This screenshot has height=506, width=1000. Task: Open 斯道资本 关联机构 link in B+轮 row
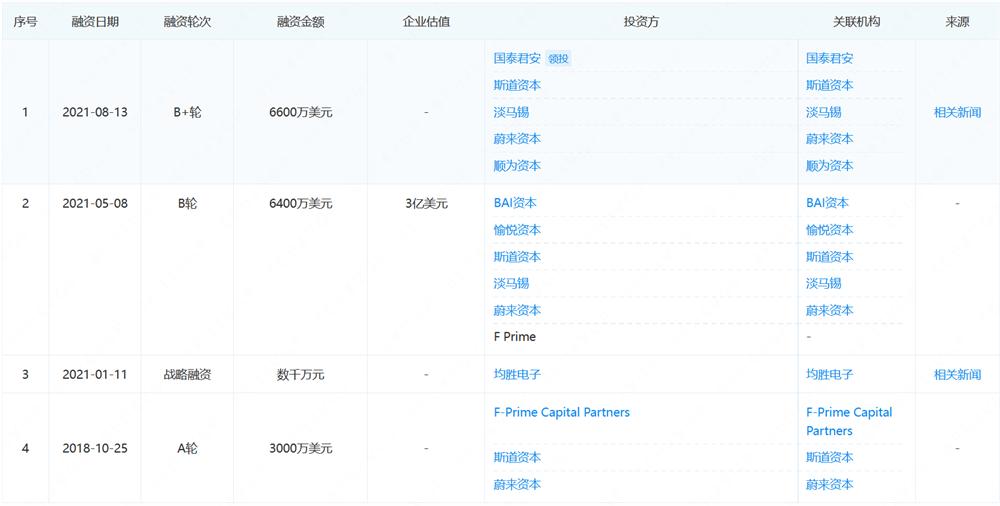[x=829, y=86]
